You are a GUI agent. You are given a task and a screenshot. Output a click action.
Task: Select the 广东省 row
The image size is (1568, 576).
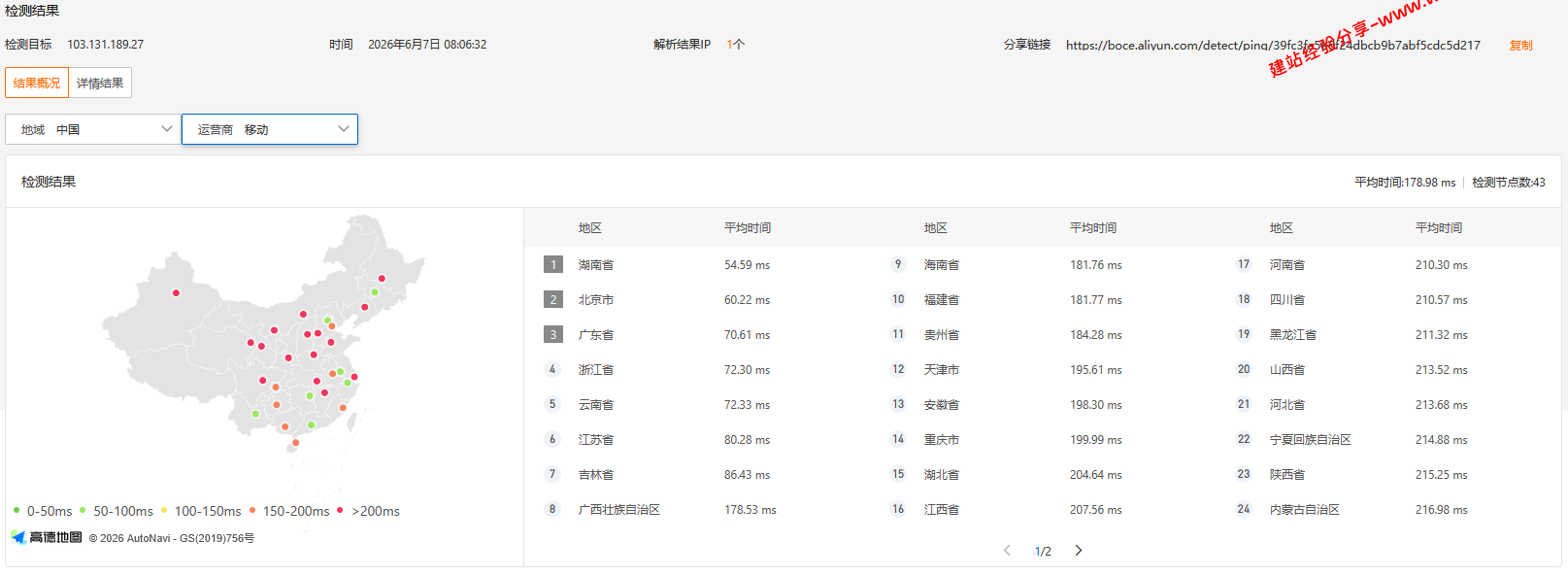tap(697, 334)
